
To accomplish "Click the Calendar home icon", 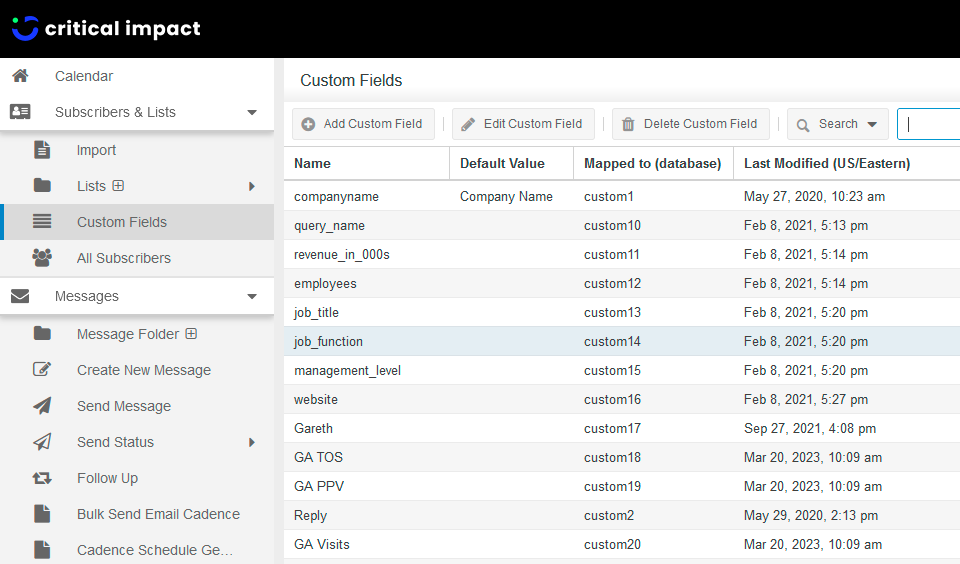I will (20, 76).
